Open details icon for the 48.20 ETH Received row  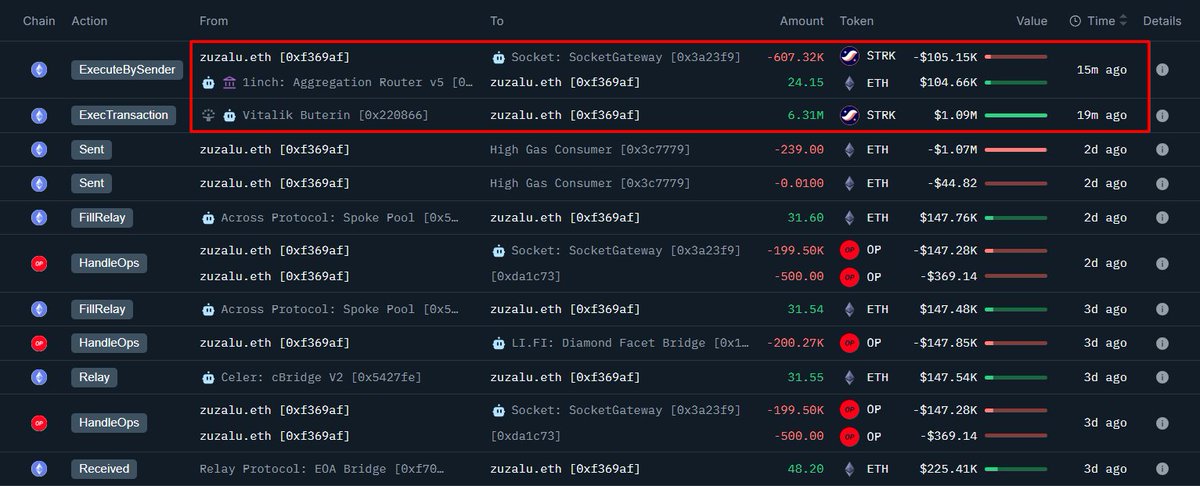click(1162, 468)
